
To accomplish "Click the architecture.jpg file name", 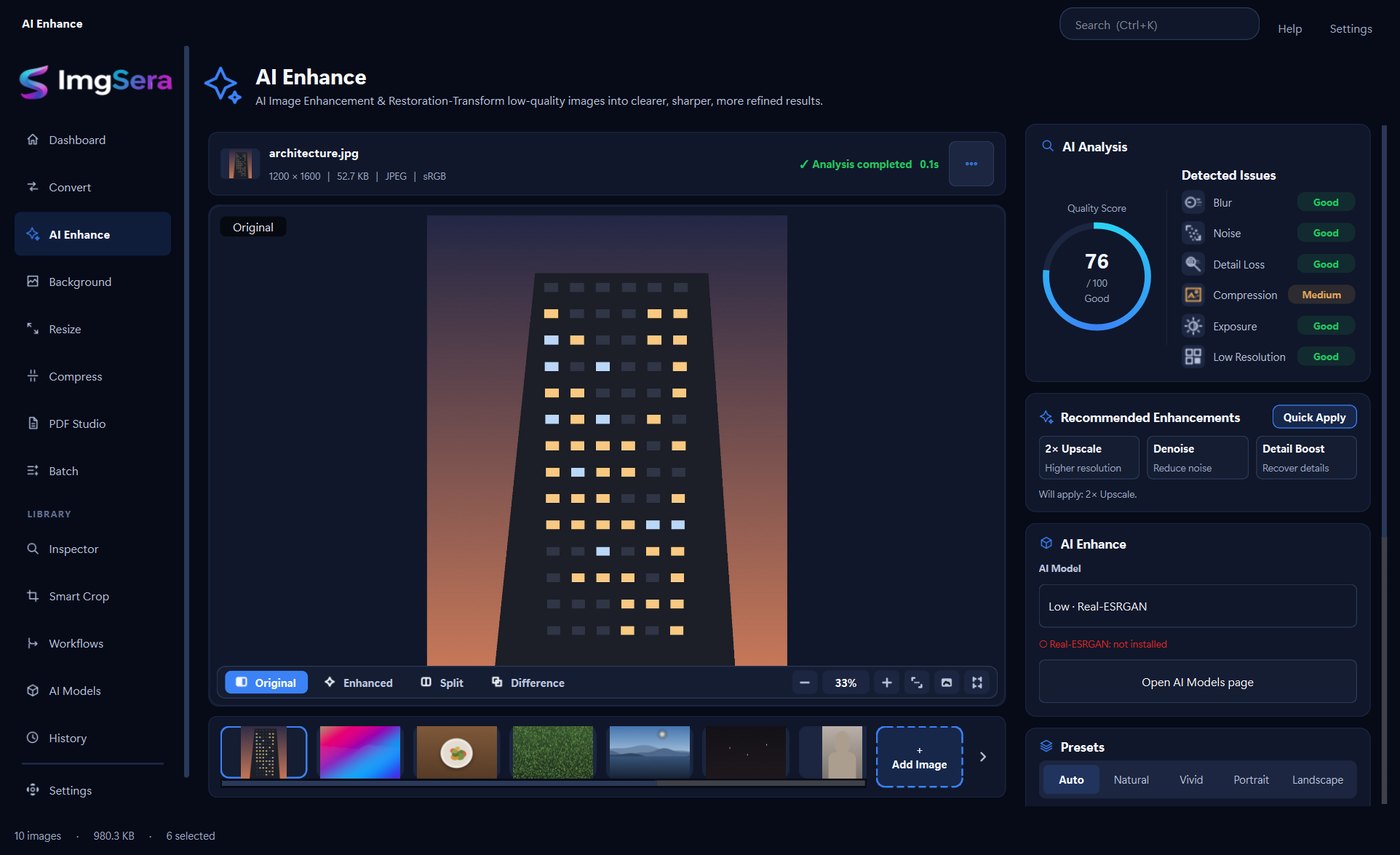I will coord(314,153).
